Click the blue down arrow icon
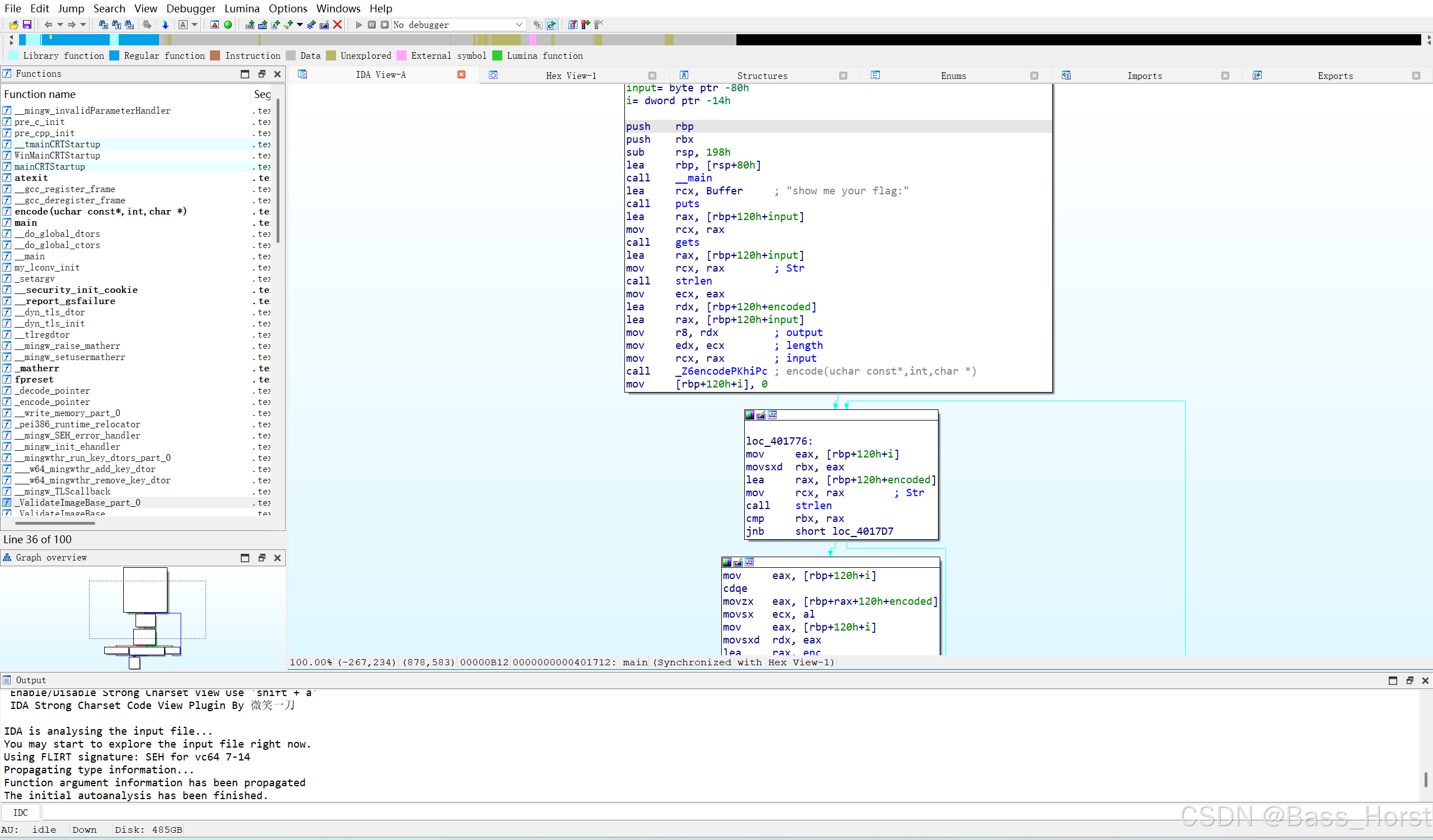The image size is (1433, 840). tap(165, 25)
